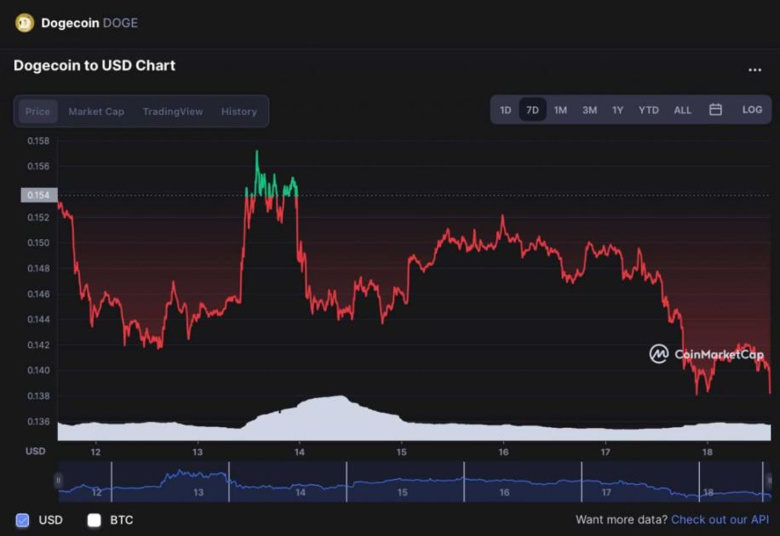Click the x-axis date label 18
This screenshot has width=780, height=536.
click(707, 452)
